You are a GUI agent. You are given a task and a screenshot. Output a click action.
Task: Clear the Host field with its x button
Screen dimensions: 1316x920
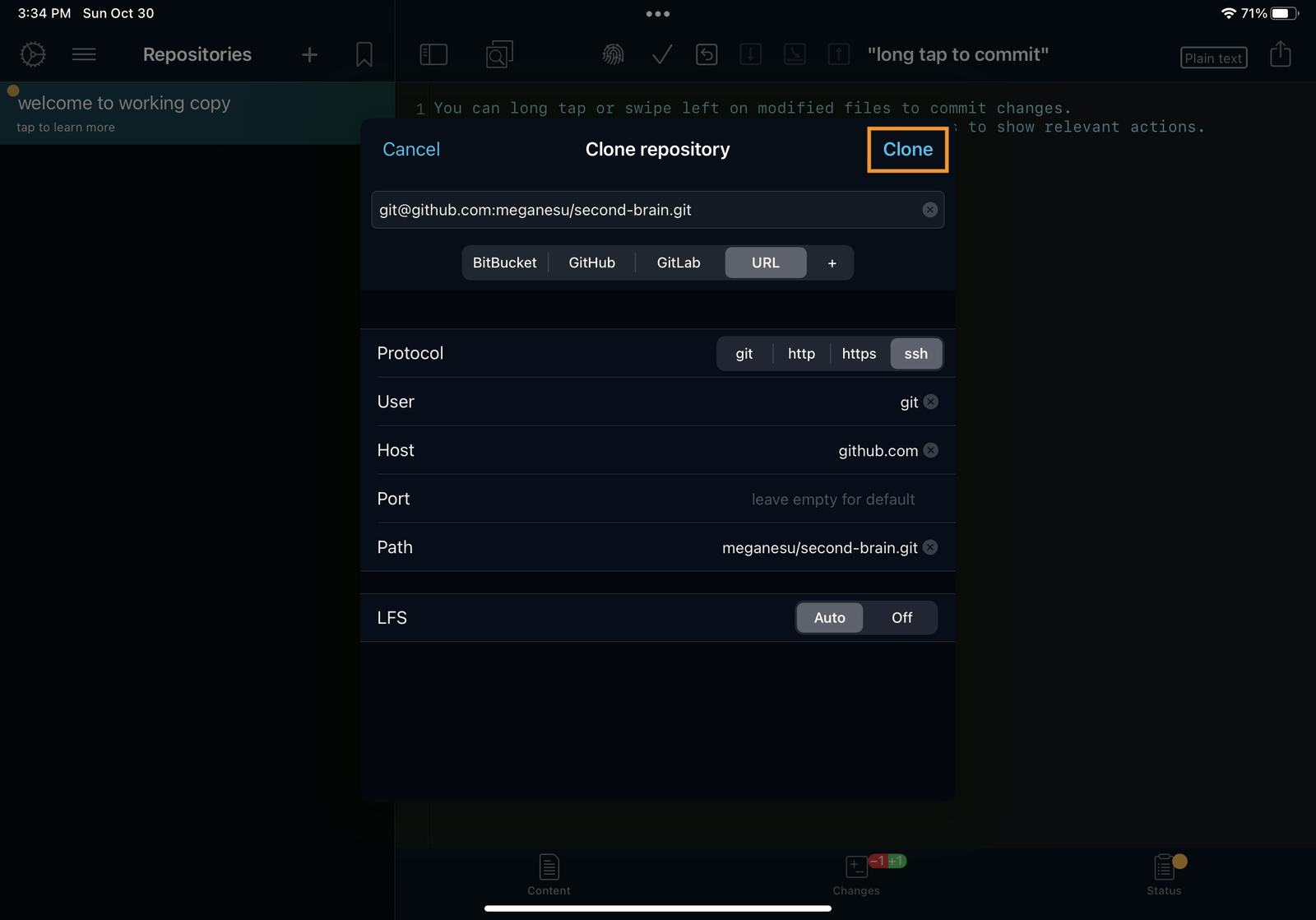pyautogui.click(x=930, y=450)
